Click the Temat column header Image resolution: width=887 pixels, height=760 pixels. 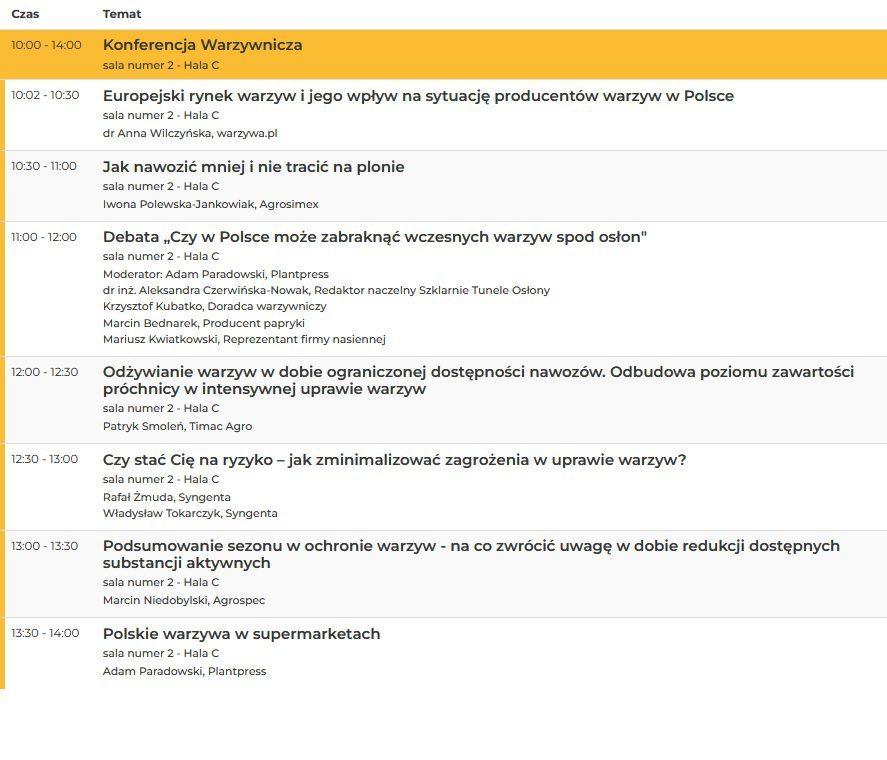pyautogui.click(x=122, y=14)
